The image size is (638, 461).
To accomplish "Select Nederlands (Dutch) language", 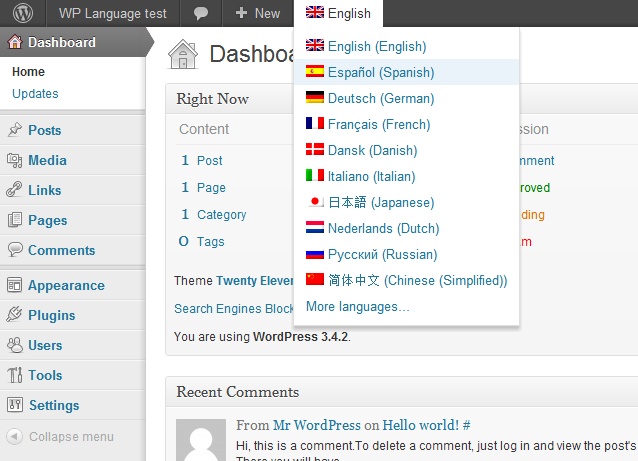I will pyautogui.click(x=406, y=228).
